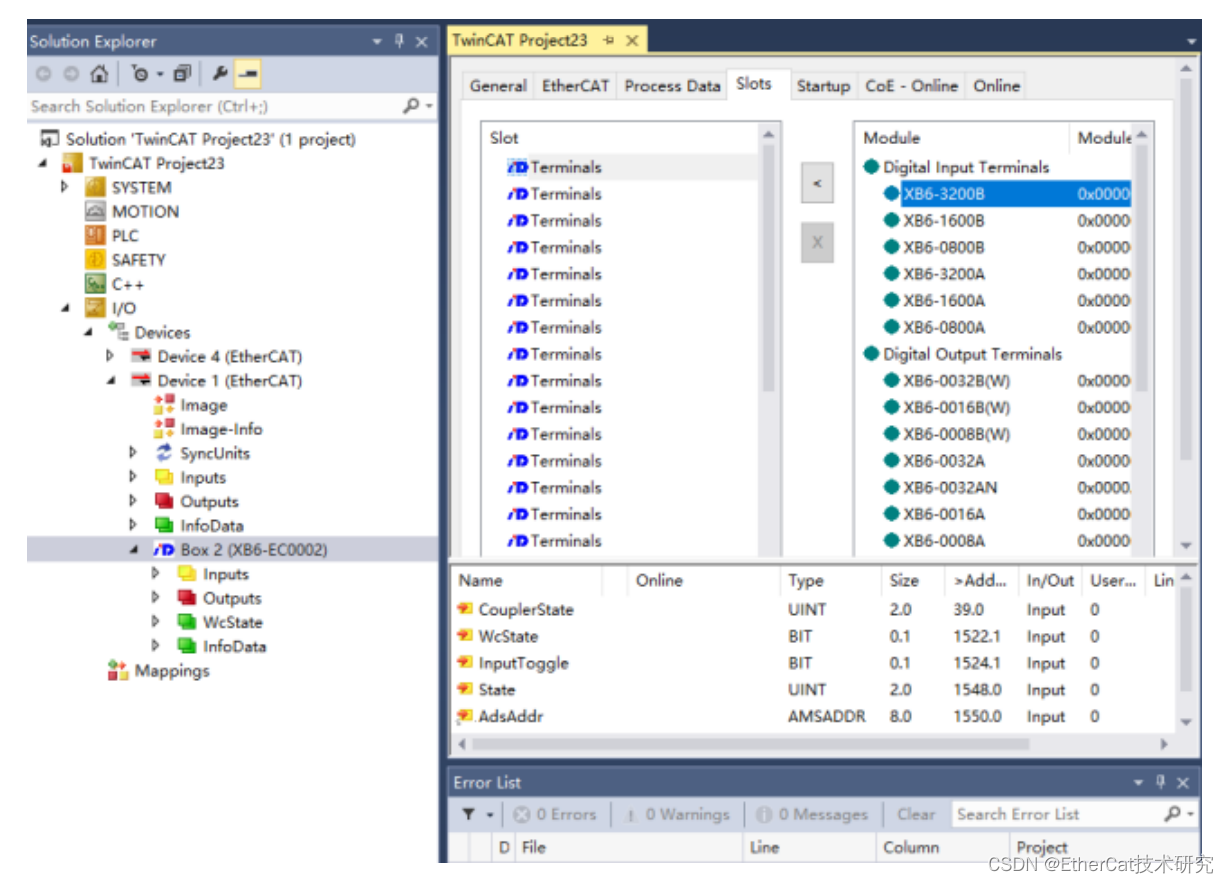Click the Image-Info item icon
This screenshot has height=883, width=1229.
(164, 429)
